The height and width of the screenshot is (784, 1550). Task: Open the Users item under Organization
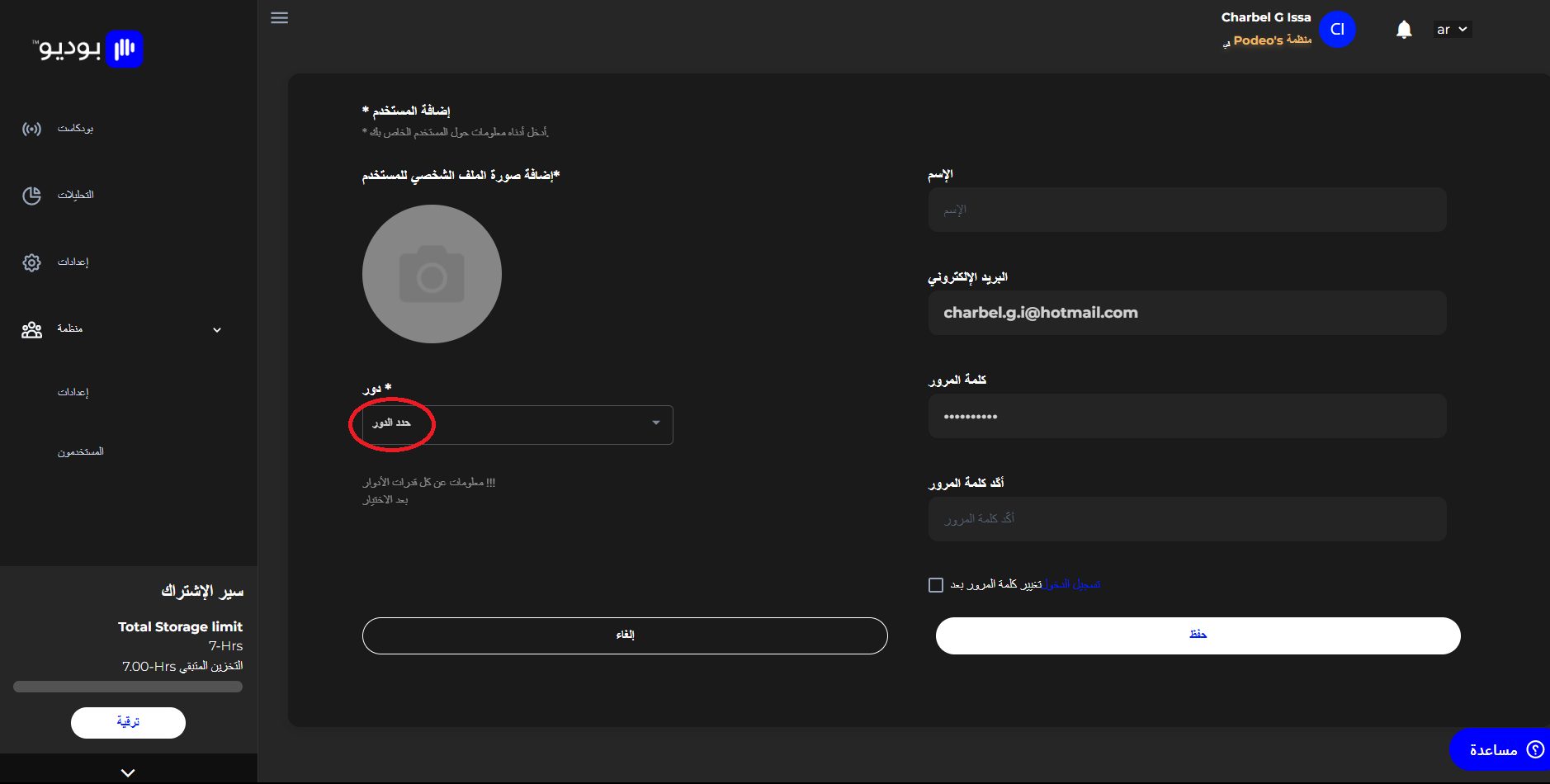(x=81, y=451)
